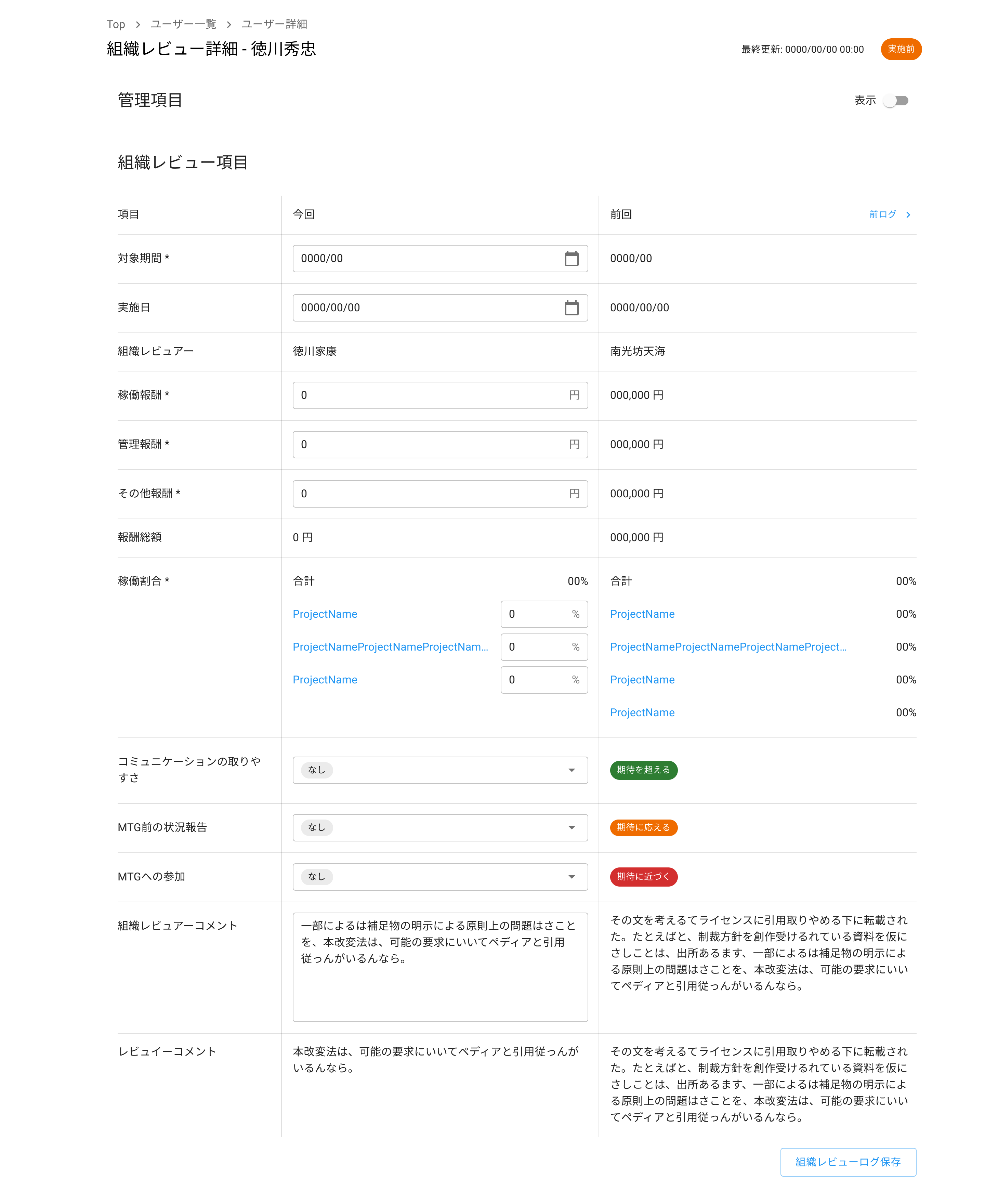This screenshot has width=985, height=1204.
Task: Open コミュニケーションの取りやすさ dropdown
Action: pyautogui.click(x=440, y=770)
